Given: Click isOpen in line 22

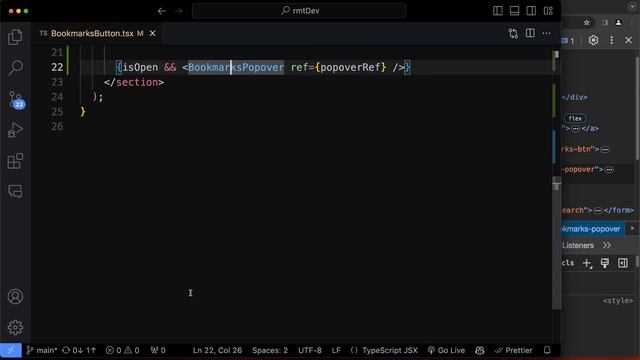Looking at the screenshot, I should 140,67.
